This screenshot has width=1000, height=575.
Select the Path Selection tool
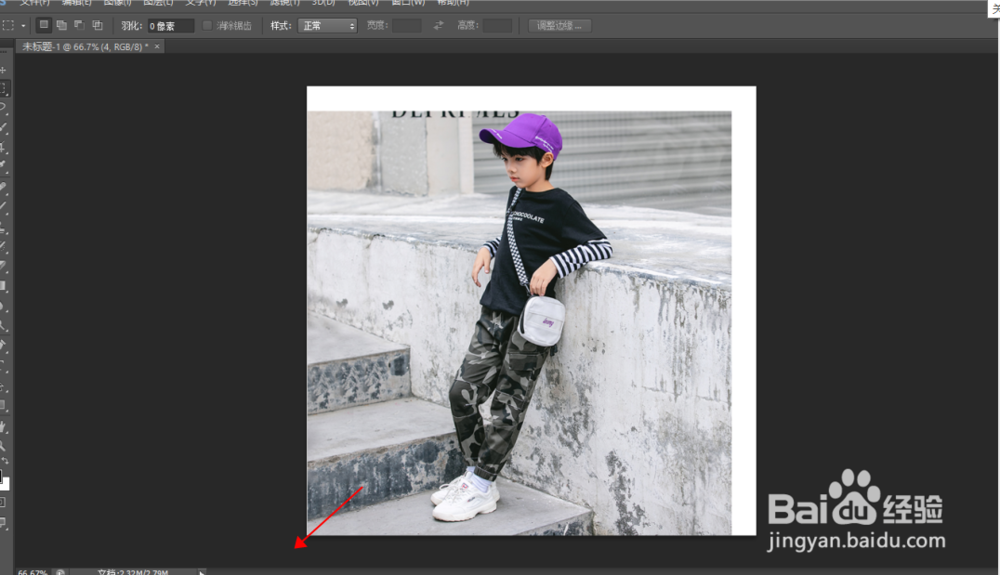coord(3,386)
